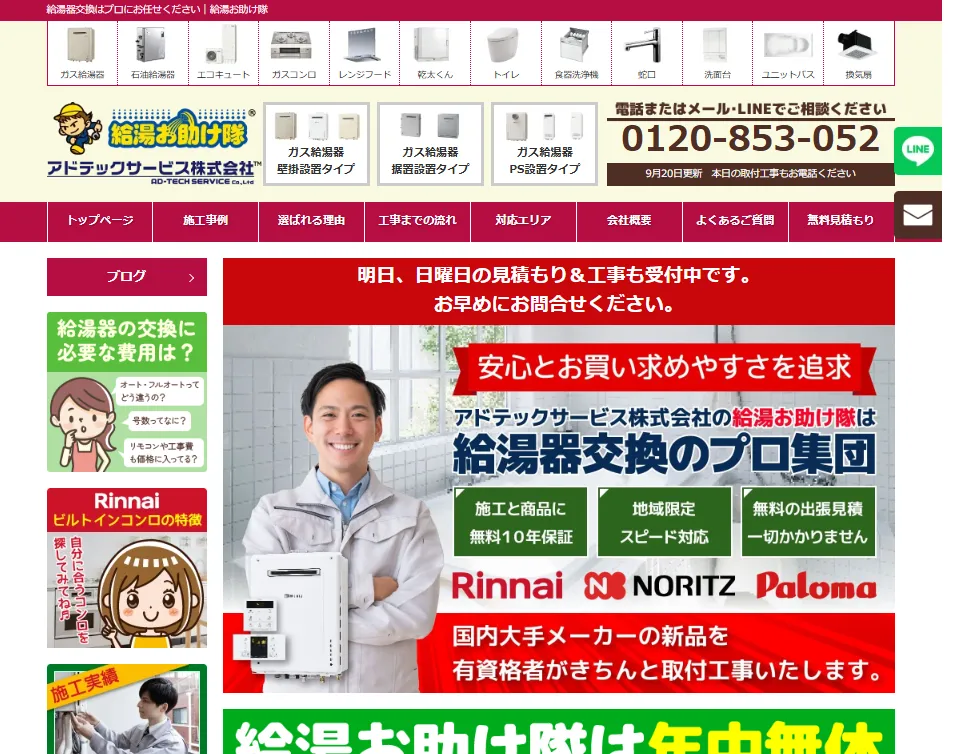Click the green LINE contact icon

click(917, 151)
